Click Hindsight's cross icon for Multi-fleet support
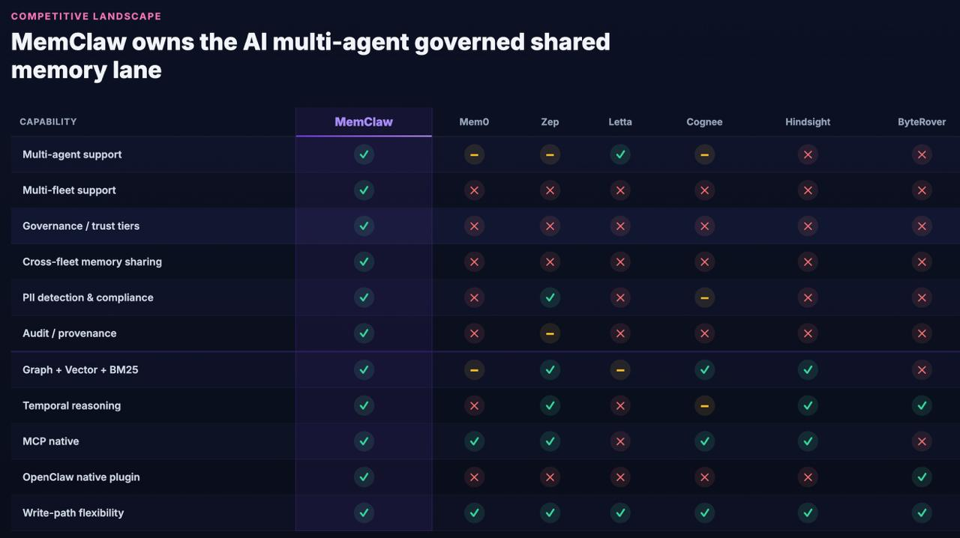The image size is (960, 538). pos(808,190)
